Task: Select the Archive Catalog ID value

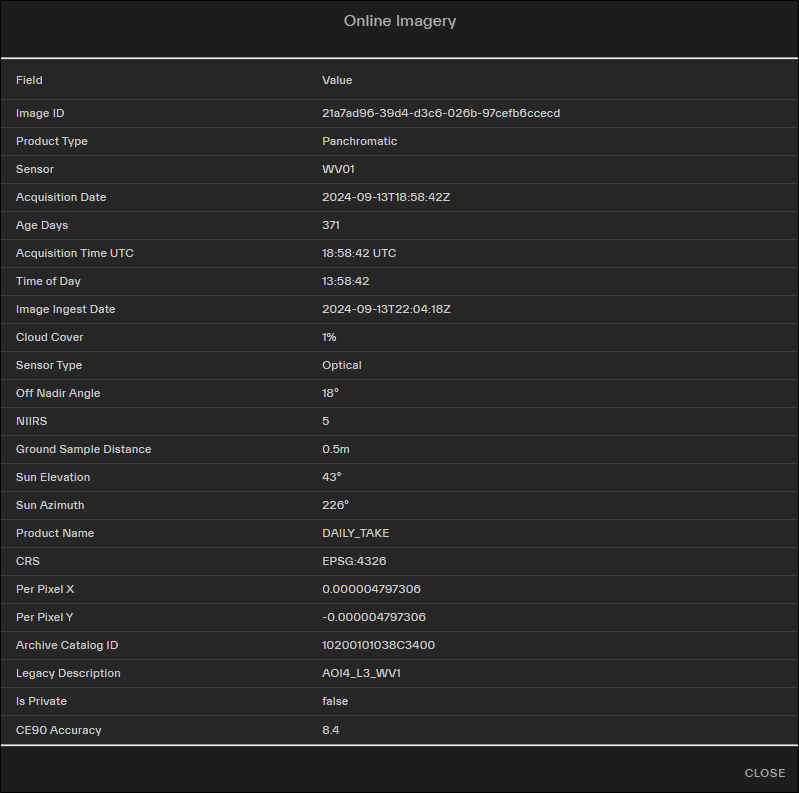Action: tap(378, 645)
